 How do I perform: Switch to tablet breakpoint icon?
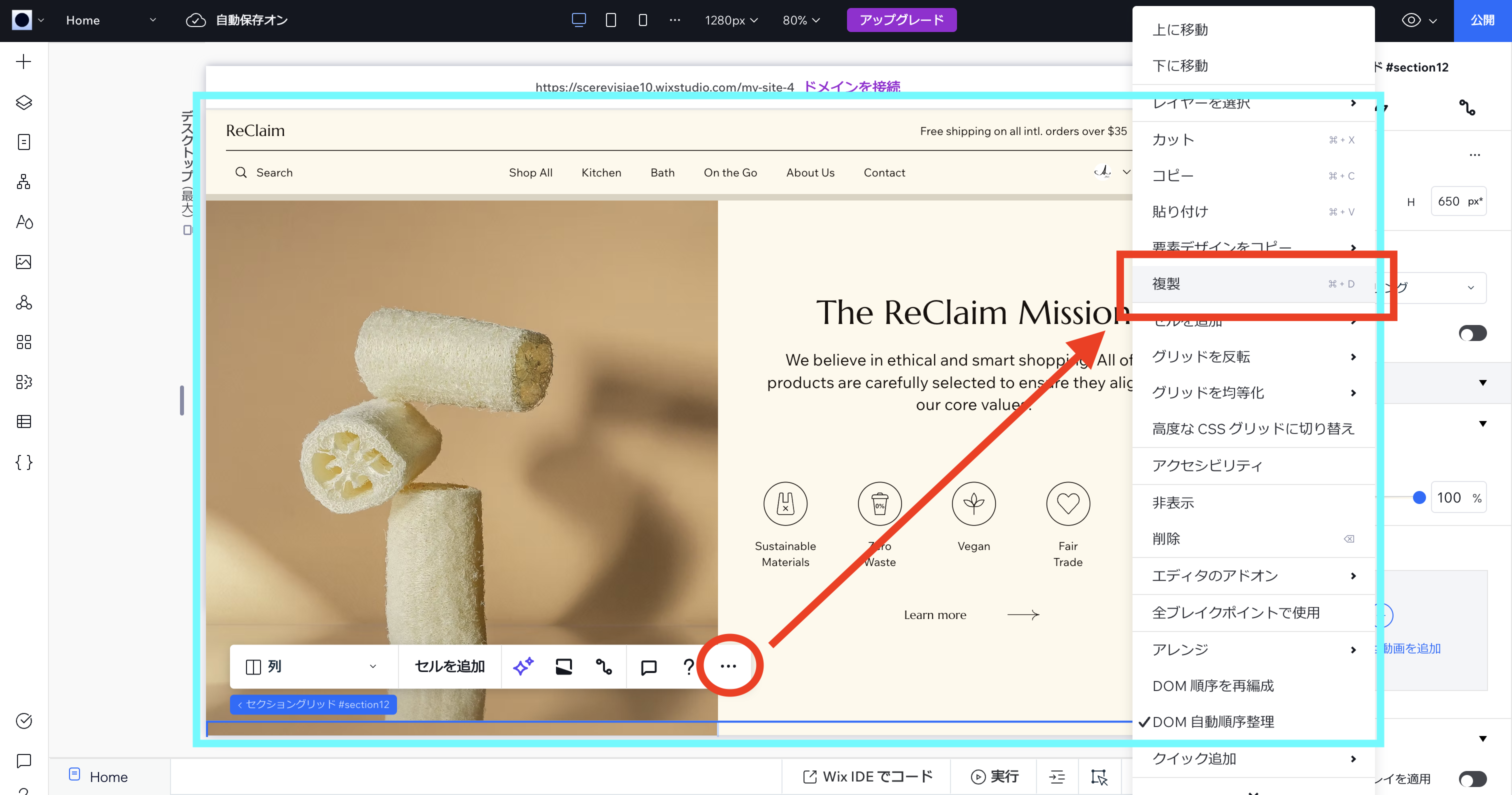pyautogui.click(x=610, y=20)
